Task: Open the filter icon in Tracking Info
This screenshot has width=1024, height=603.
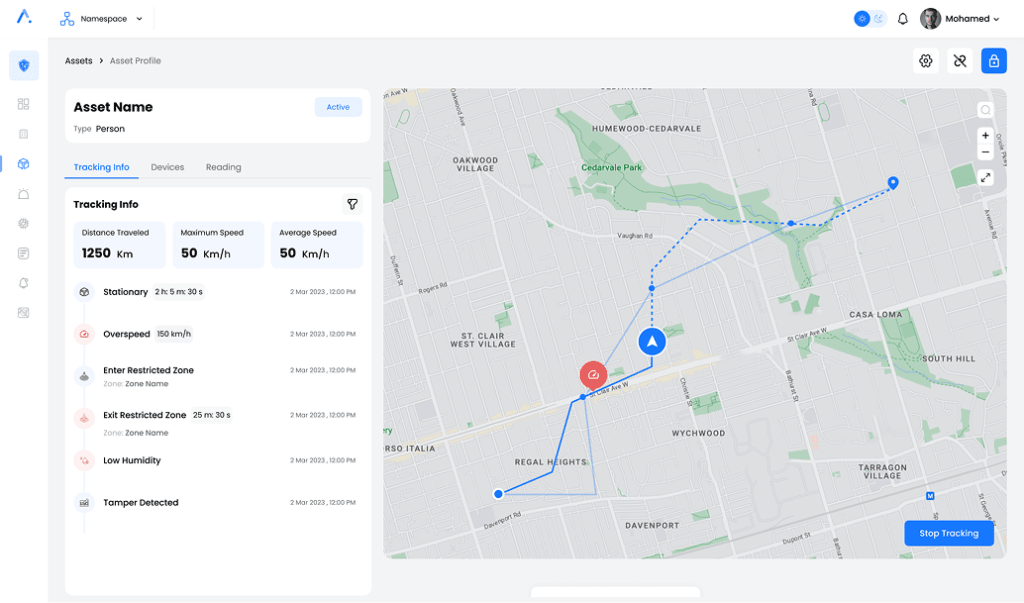Action: click(x=352, y=204)
